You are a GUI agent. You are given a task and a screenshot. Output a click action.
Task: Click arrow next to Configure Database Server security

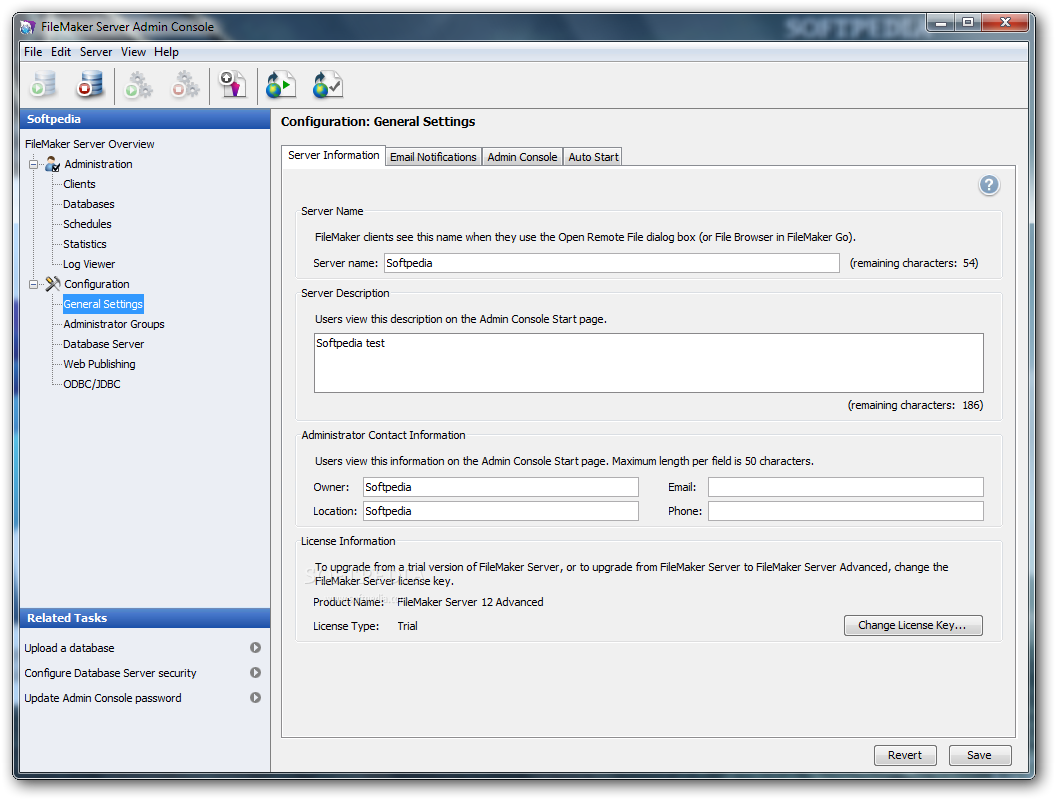point(255,672)
